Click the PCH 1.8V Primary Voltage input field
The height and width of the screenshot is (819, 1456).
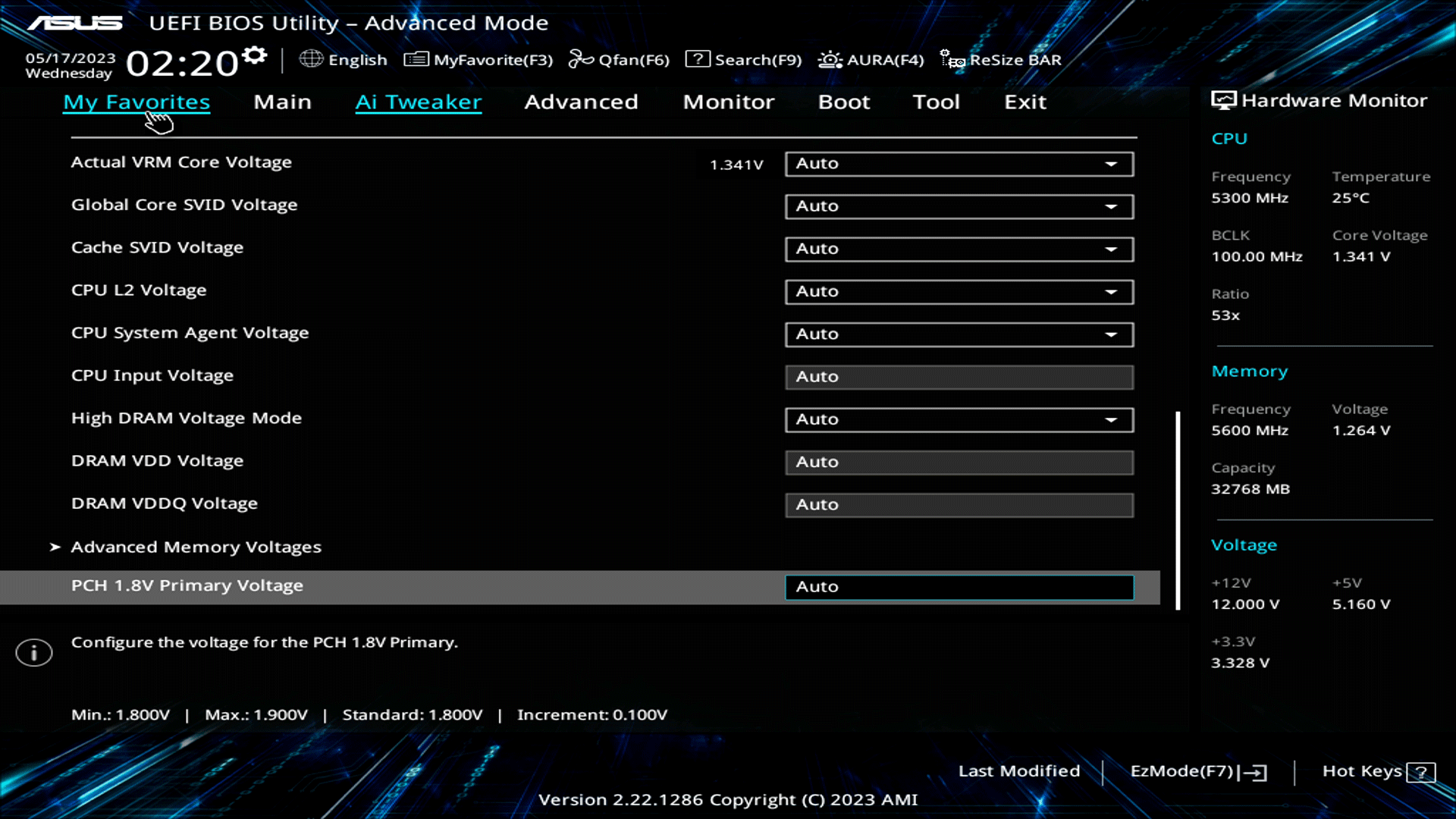(x=959, y=586)
